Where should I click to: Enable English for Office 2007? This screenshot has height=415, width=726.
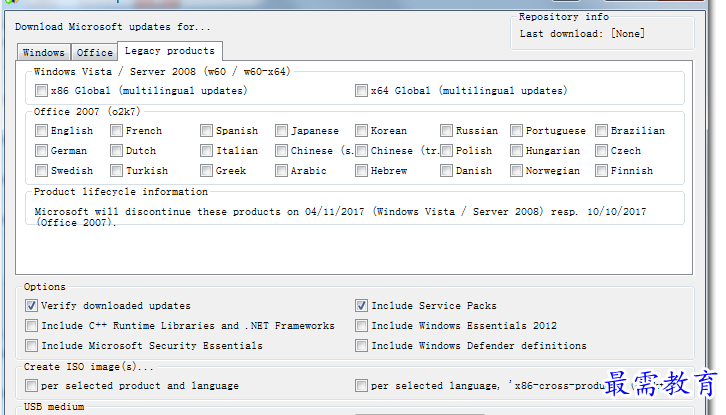tap(41, 131)
